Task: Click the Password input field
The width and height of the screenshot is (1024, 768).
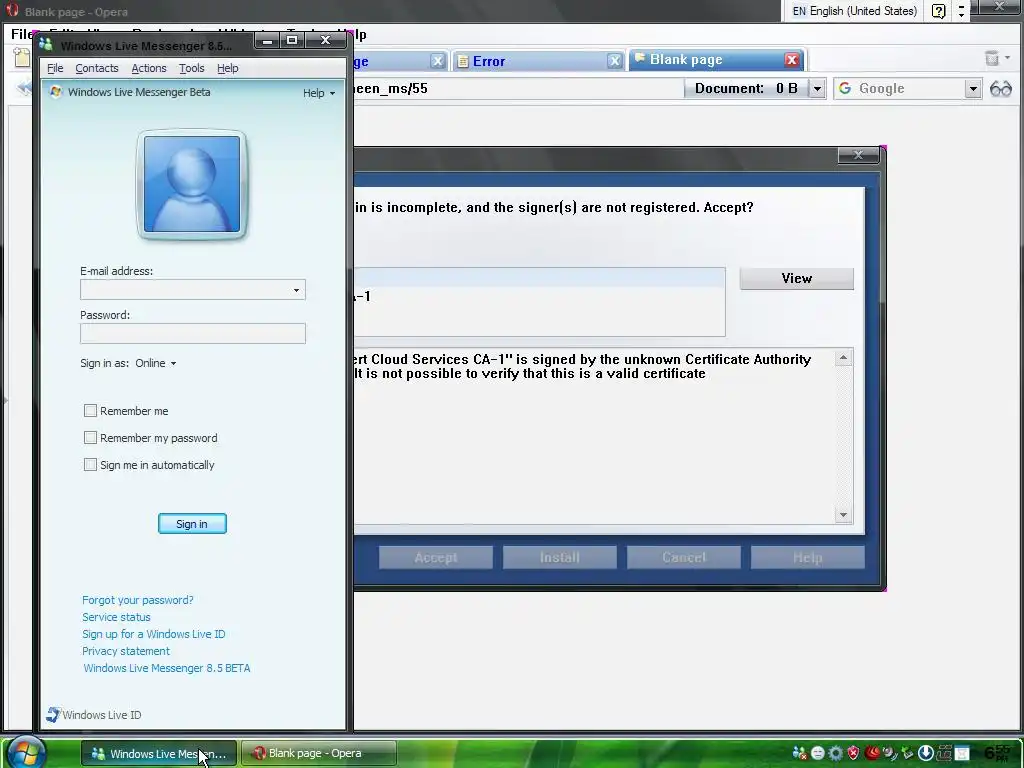Action: [x=193, y=333]
